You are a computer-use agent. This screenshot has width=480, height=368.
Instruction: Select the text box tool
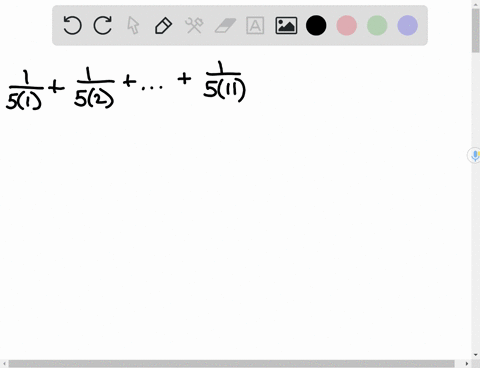[x=255, y=25]
